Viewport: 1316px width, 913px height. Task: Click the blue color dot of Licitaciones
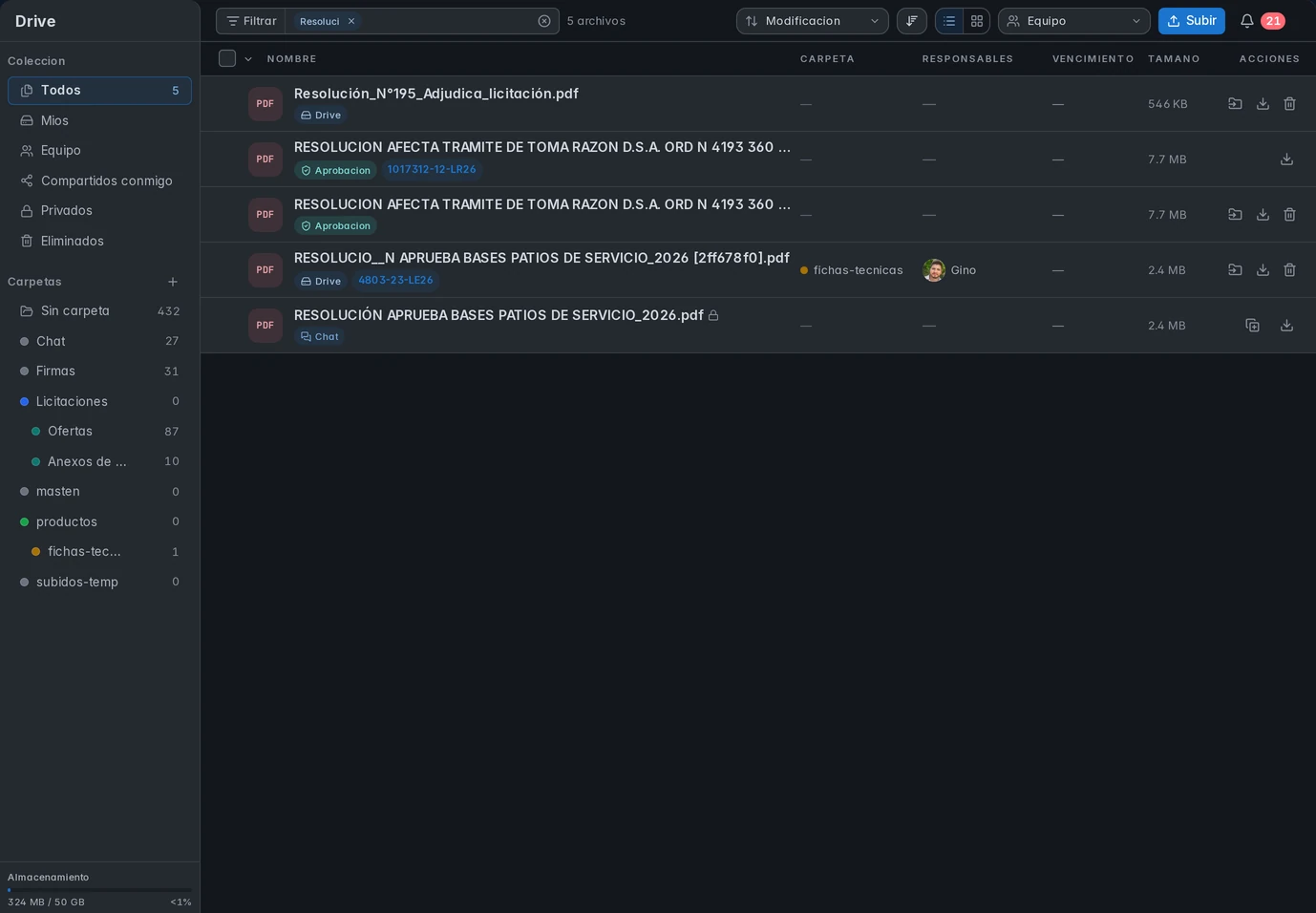[x=24, y=402]
